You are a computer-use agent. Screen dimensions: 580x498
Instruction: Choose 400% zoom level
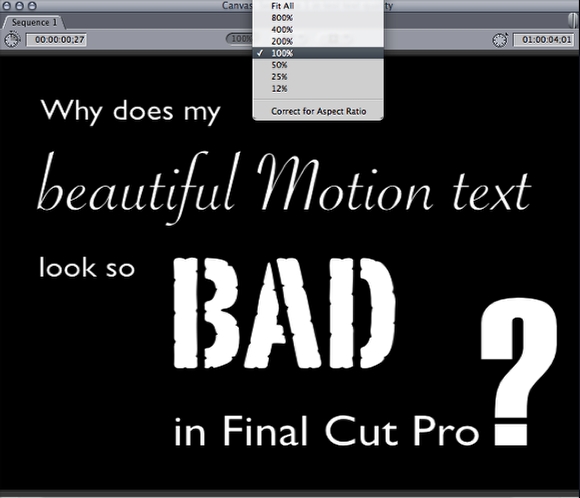click(318, 29)
